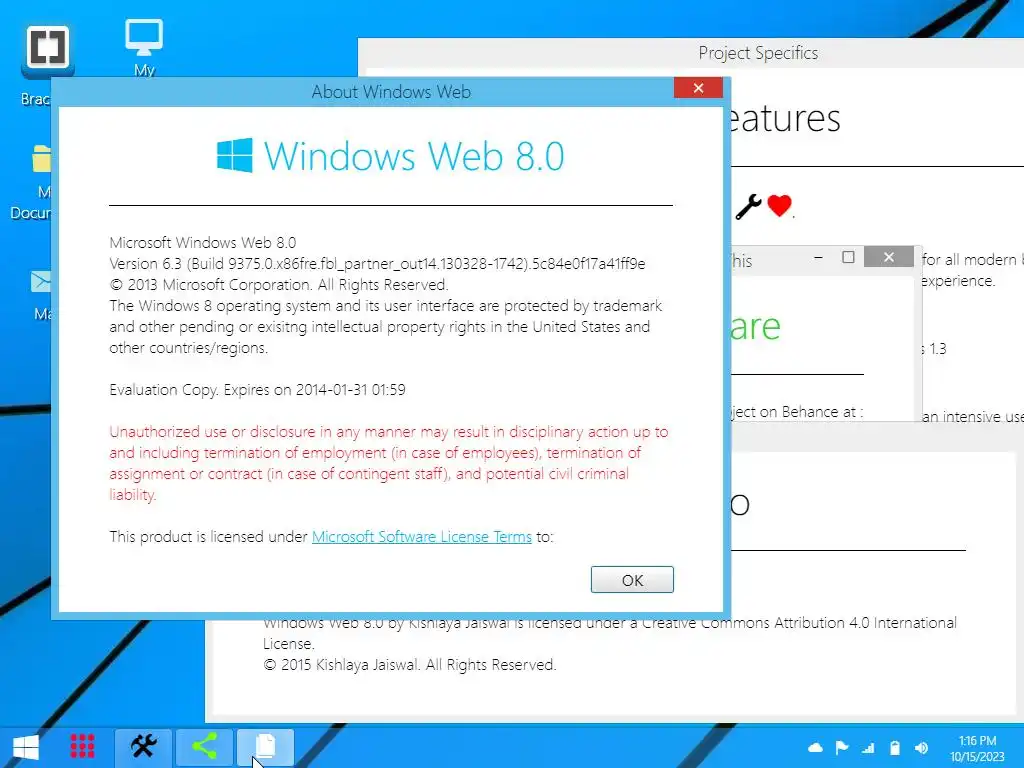This screenshot has width=1024, height=768.
Task: Open the Start menu Windows logo
Action: (25, 748)
